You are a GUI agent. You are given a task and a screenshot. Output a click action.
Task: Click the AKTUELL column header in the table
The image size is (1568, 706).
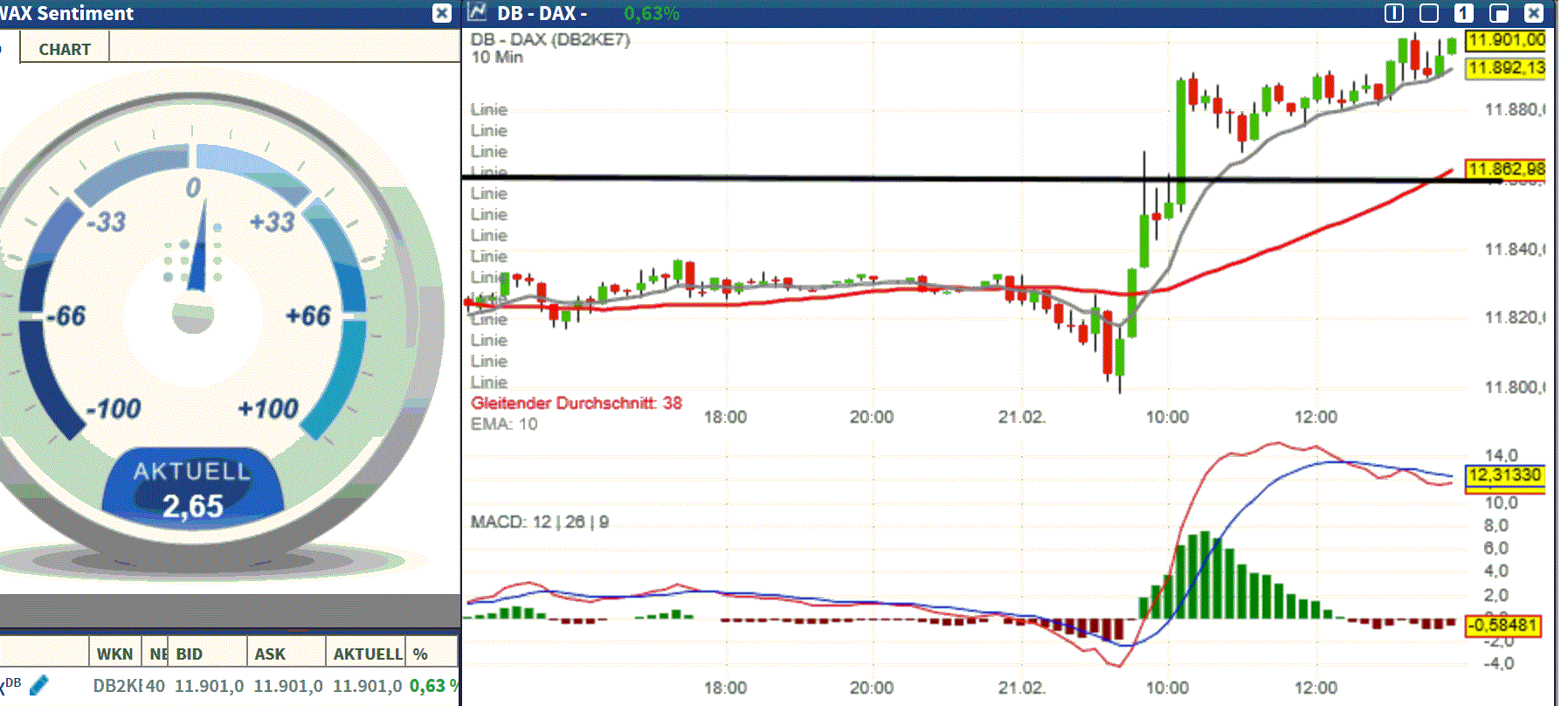[368, 654]
